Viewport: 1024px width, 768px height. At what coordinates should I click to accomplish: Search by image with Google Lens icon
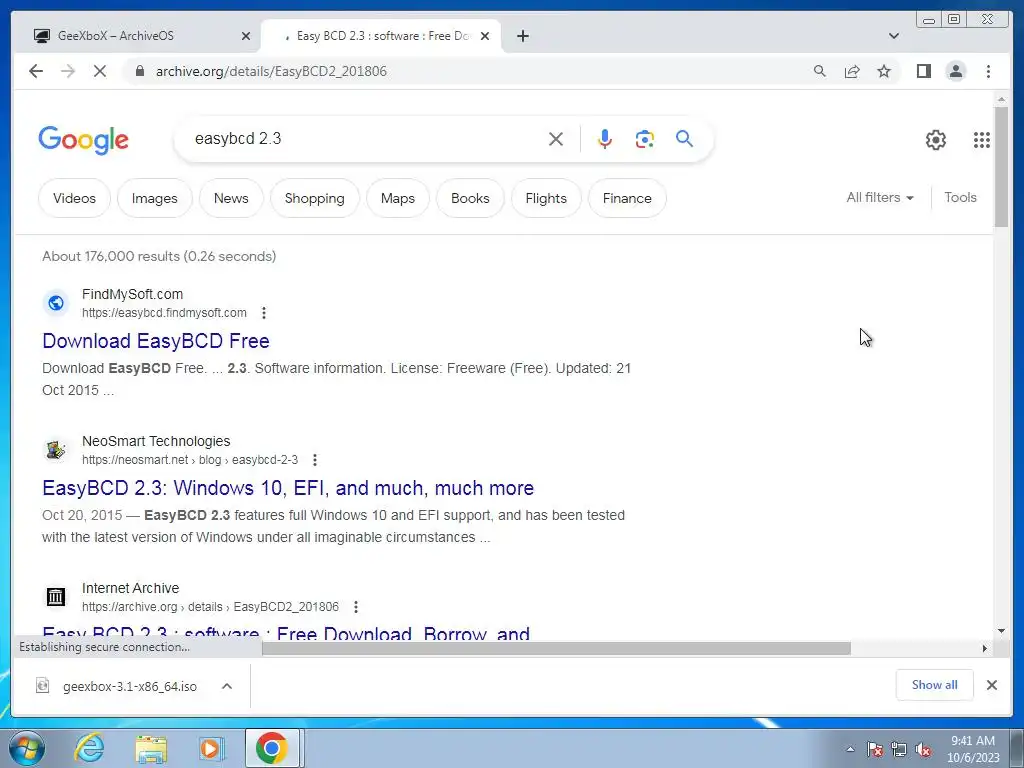click(x=645, y=139)
